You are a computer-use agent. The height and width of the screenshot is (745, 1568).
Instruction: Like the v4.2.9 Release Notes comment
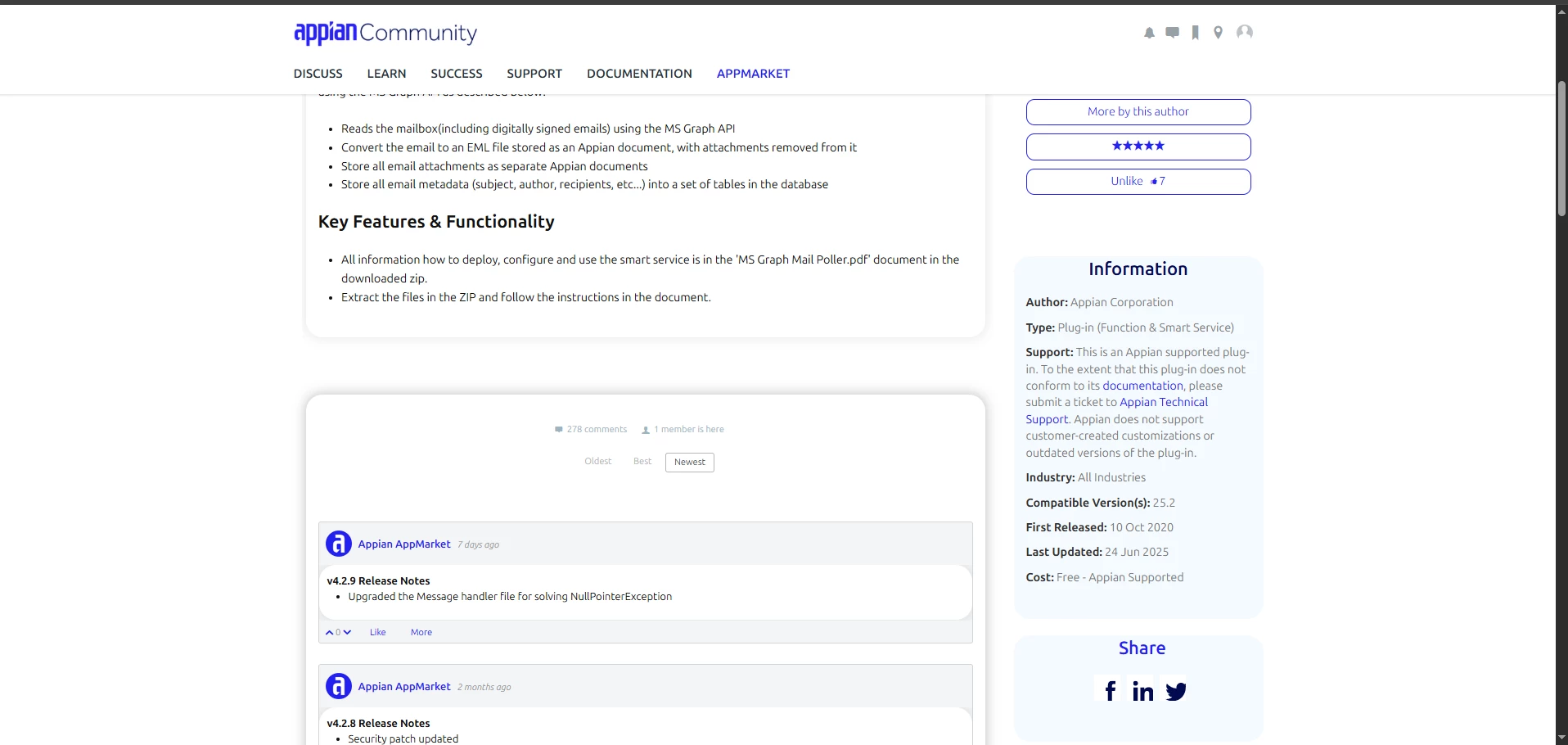[377, 633]
